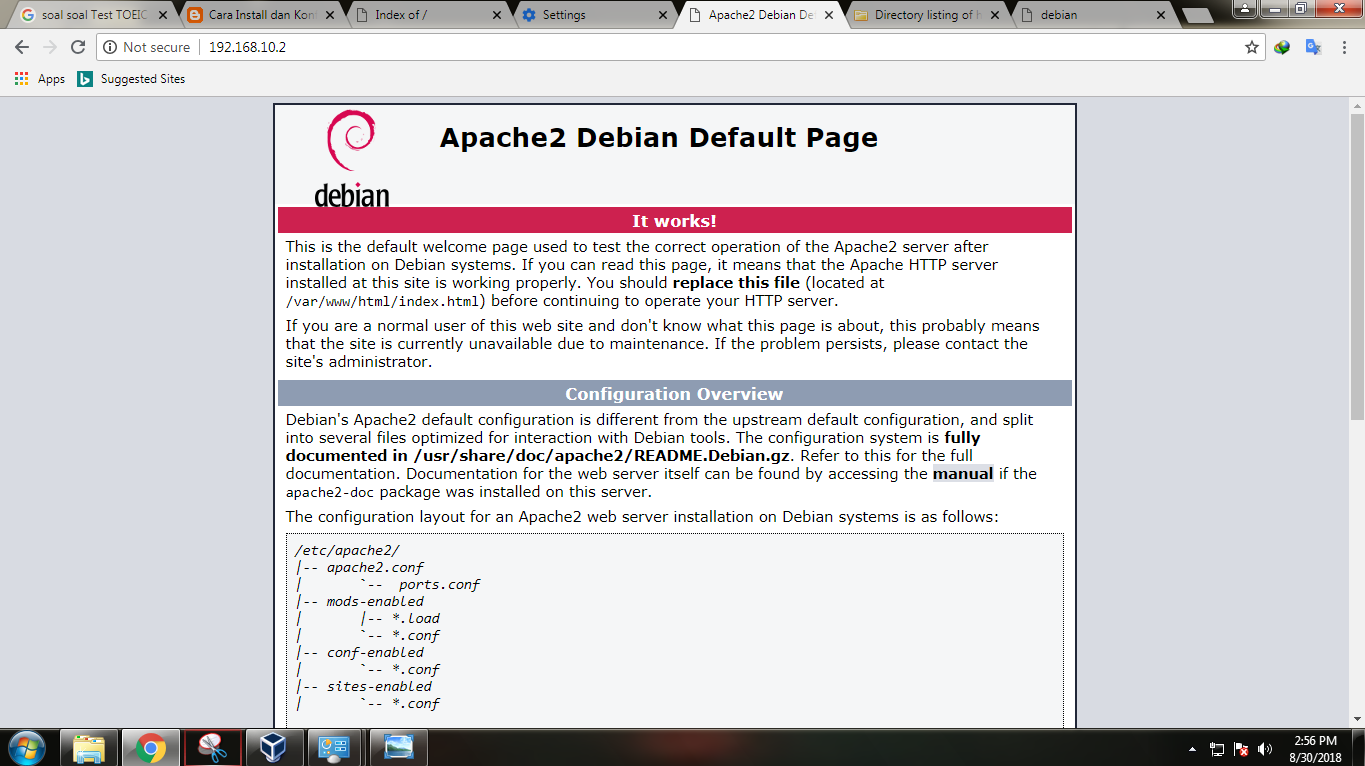Screen dimensions: 1365x766
Task: Click the '|-- sites-enabled' line
Action: coord(364,686)
